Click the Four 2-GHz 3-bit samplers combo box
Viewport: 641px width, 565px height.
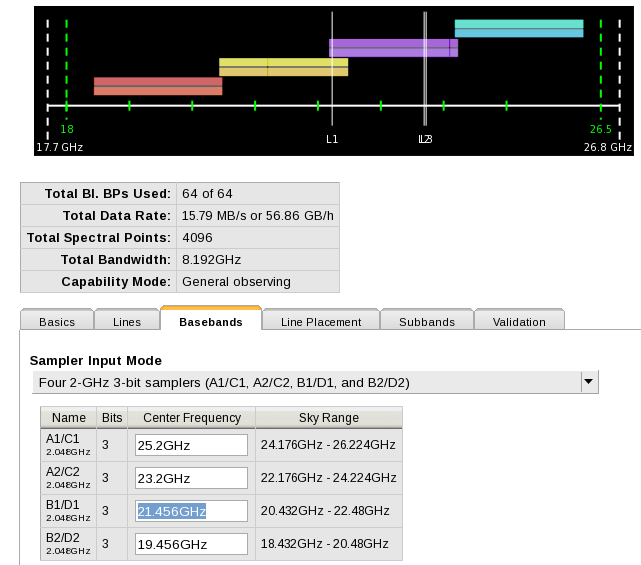point(305,382)
